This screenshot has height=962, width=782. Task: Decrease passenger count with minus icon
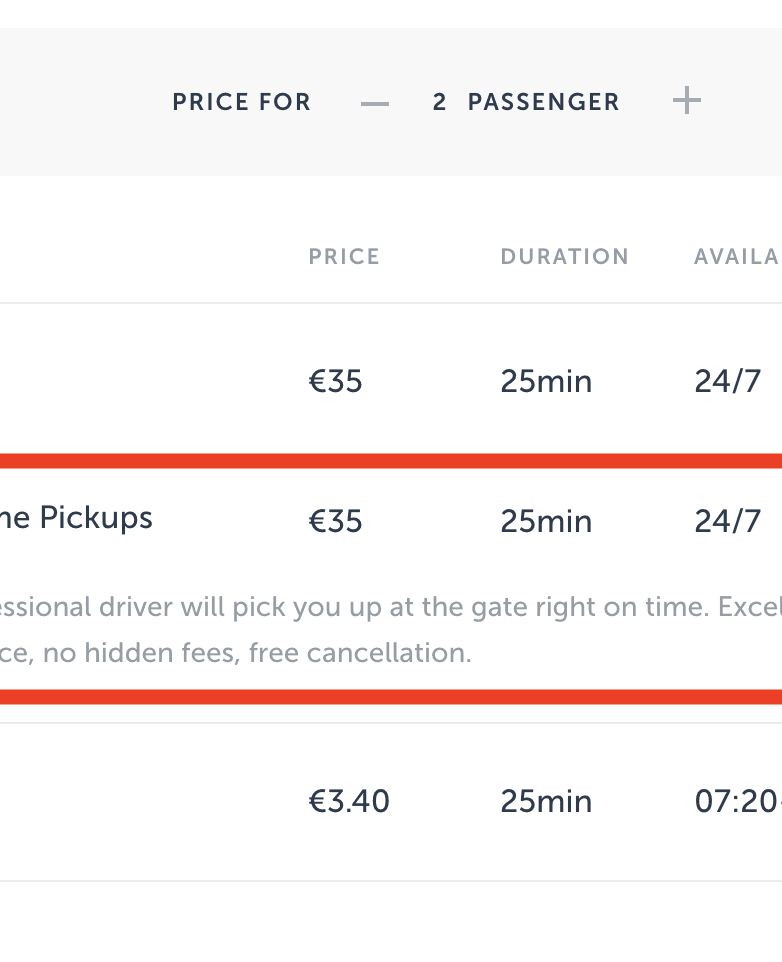click(375, 102)
